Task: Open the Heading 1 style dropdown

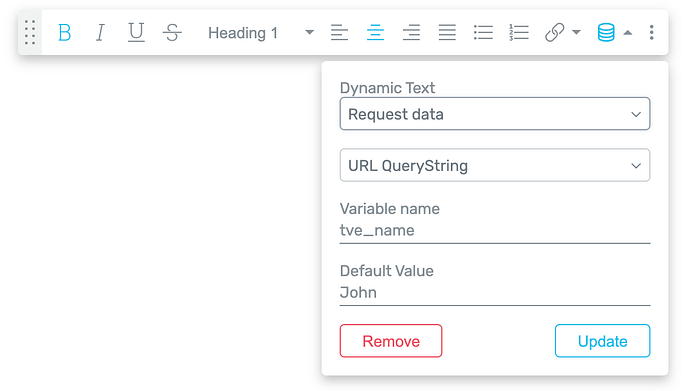Action: [261, 33]
